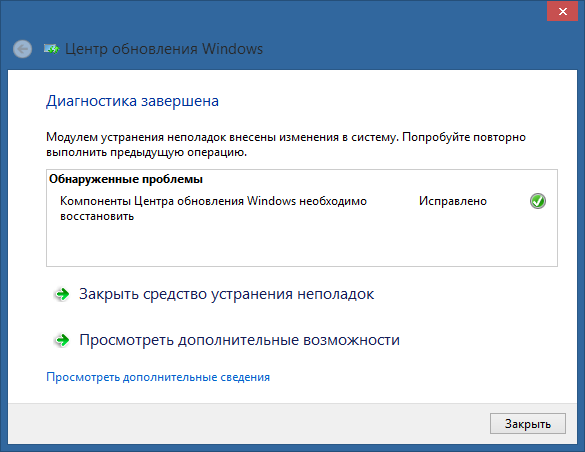Click the Windows Update icon beside the title
Image resolution: width=585 pixels, height=452 pixels.
(x=51, y=49)
